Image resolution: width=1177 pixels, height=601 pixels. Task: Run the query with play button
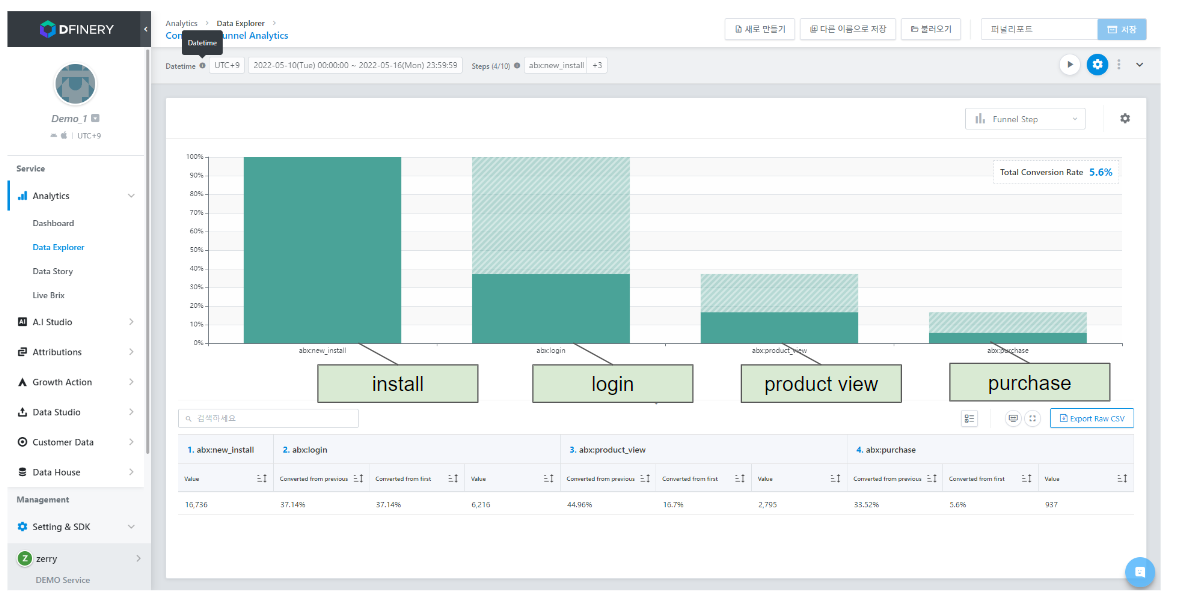(x=1070, y=65)
